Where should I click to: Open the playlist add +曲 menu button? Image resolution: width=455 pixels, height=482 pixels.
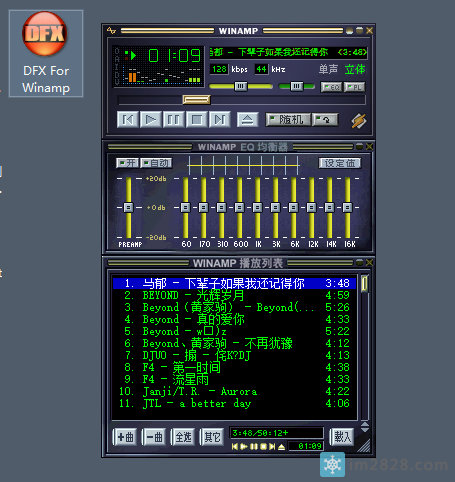tap(125, 437)
